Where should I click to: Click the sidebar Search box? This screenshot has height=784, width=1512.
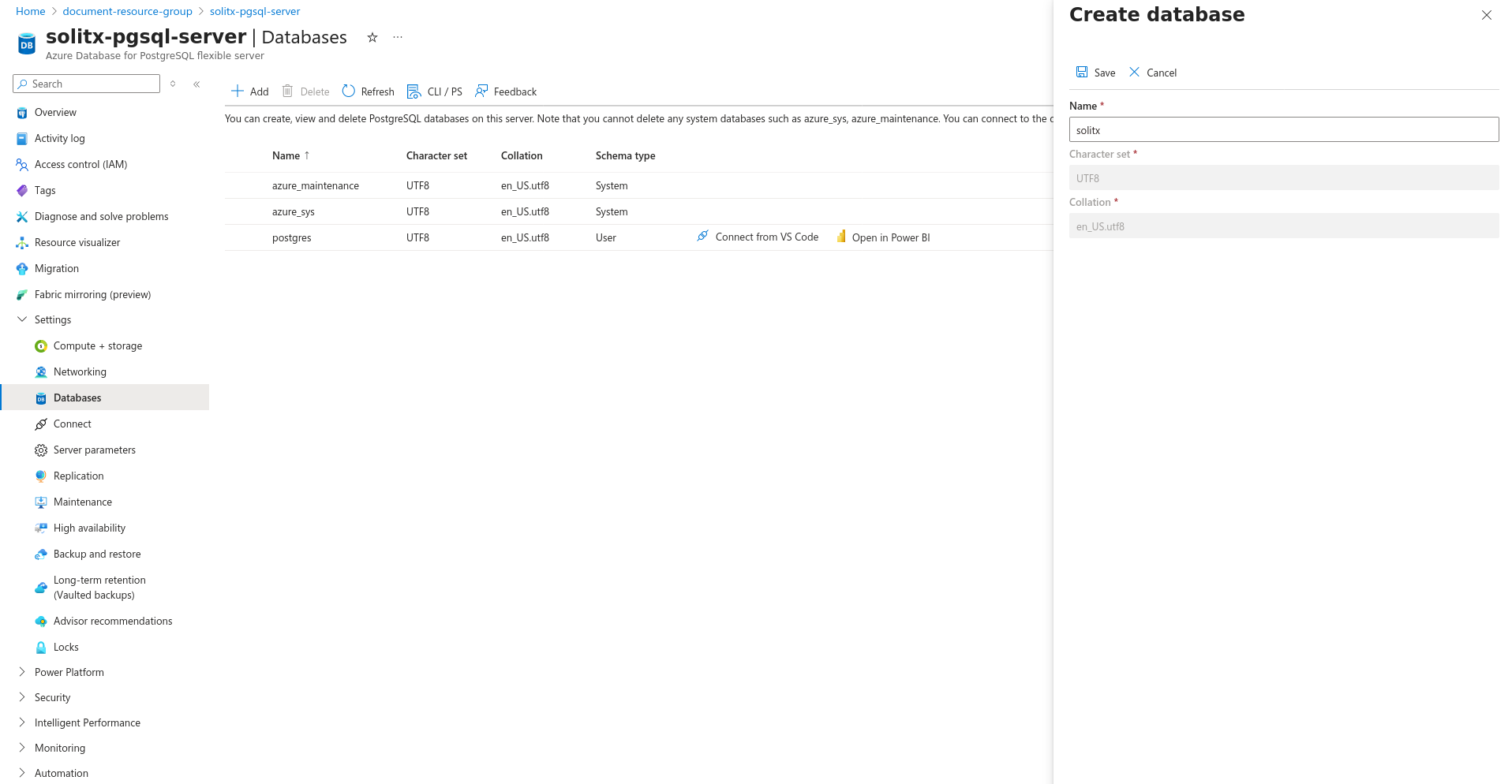click(x=86, y=84)
